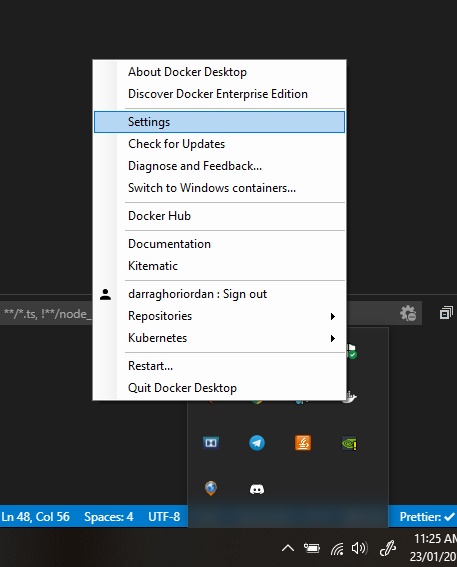Image resolution: width=457 pixels, height=567 pixels.
Task: Click Ln 48, Col 56 status
Action: [x=35, y=517]
